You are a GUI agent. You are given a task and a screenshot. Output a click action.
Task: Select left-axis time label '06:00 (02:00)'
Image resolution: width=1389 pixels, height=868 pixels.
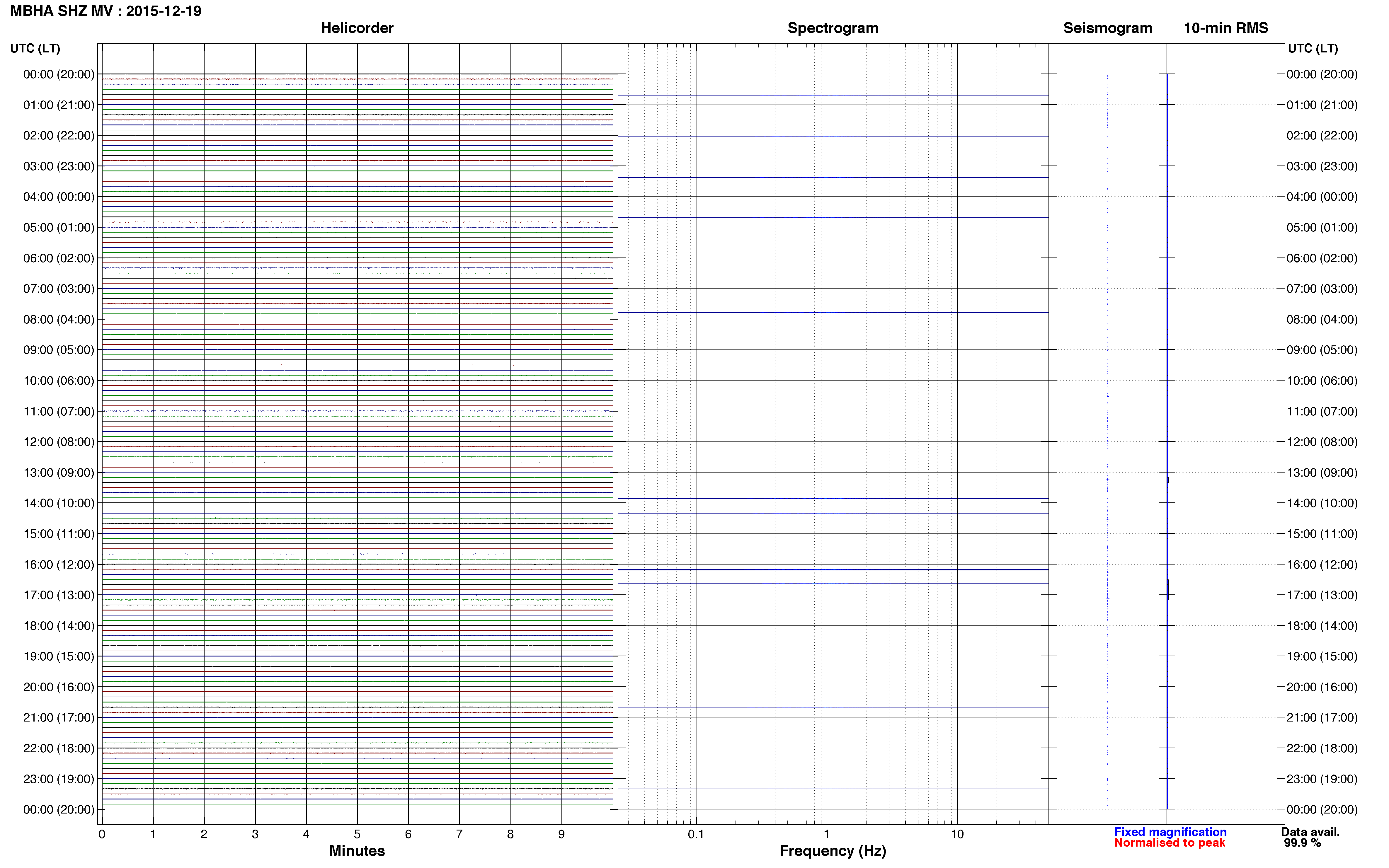pos(59,258)
